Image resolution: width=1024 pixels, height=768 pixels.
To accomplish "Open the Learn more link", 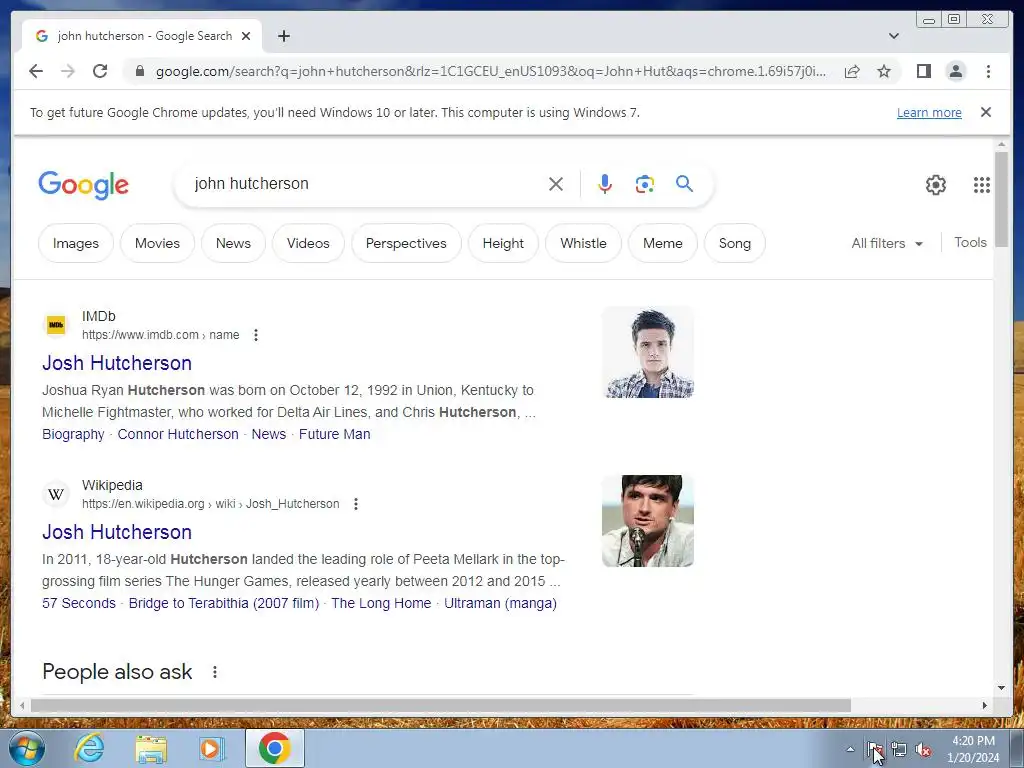I will point(929,112).
